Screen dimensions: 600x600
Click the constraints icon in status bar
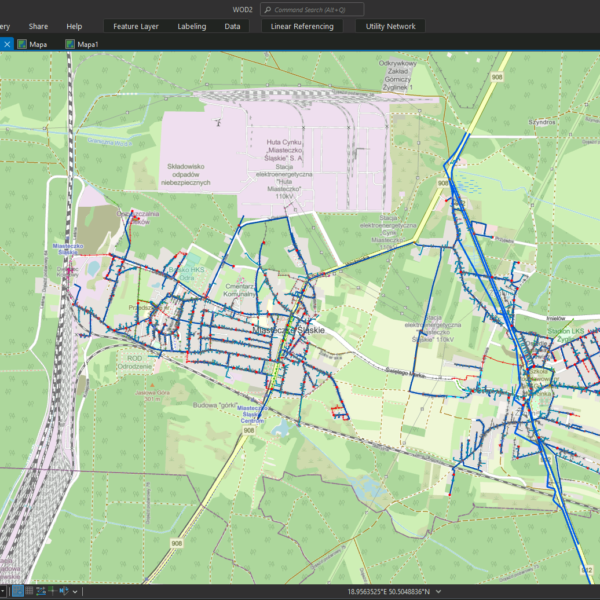[41, 591]
